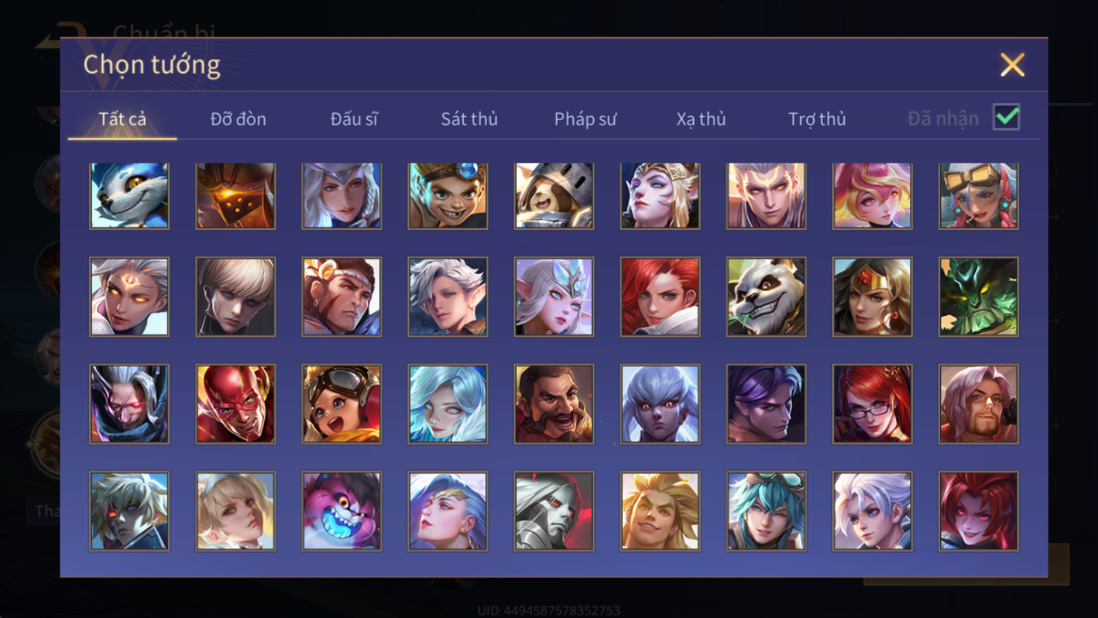The height and width of the screenshot is (618, 1098).
Task: Select the green horned monster hero
Action: pos(978,297)
